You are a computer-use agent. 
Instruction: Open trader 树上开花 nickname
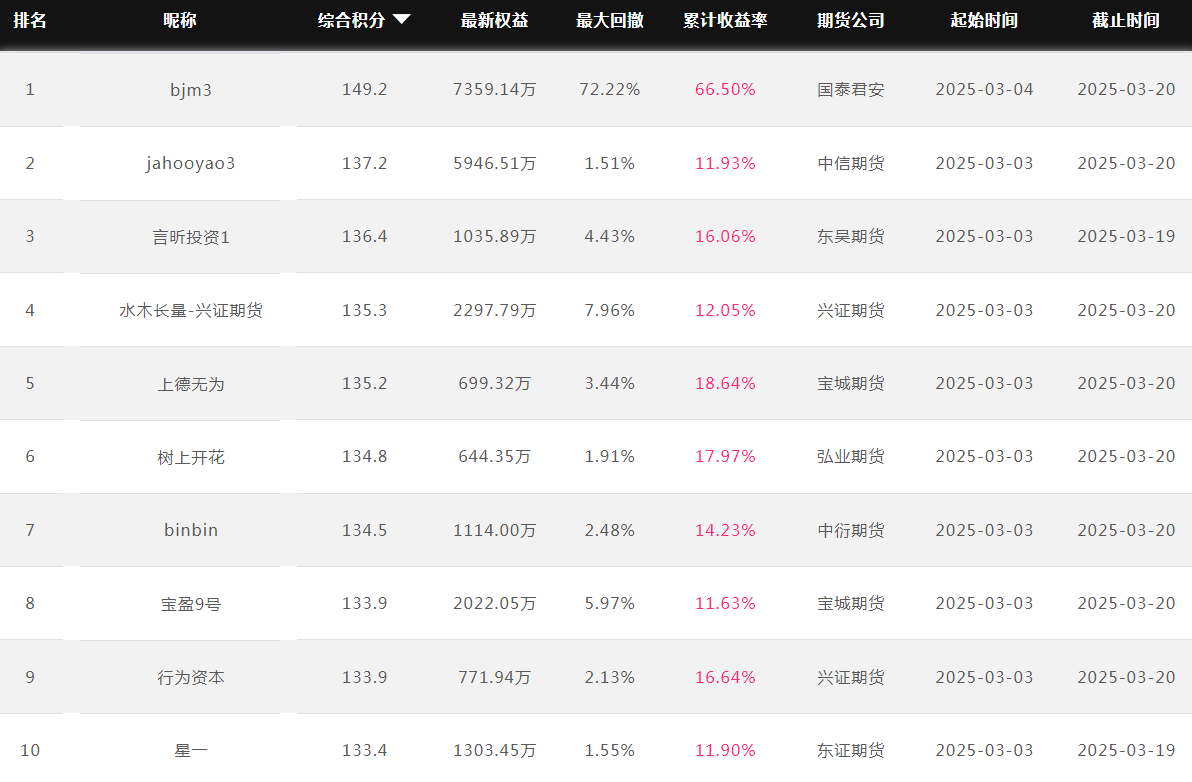[191, 457]
